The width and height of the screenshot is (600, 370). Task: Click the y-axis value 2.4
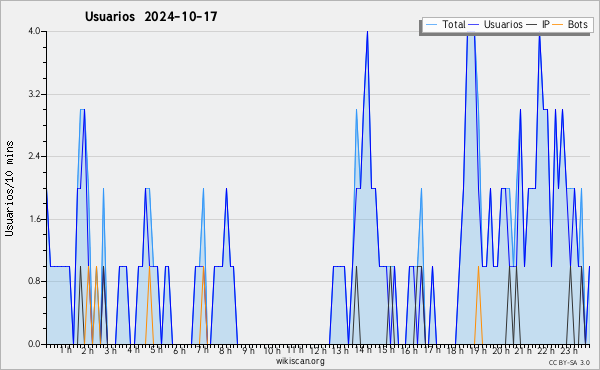(x=34, y=156)
